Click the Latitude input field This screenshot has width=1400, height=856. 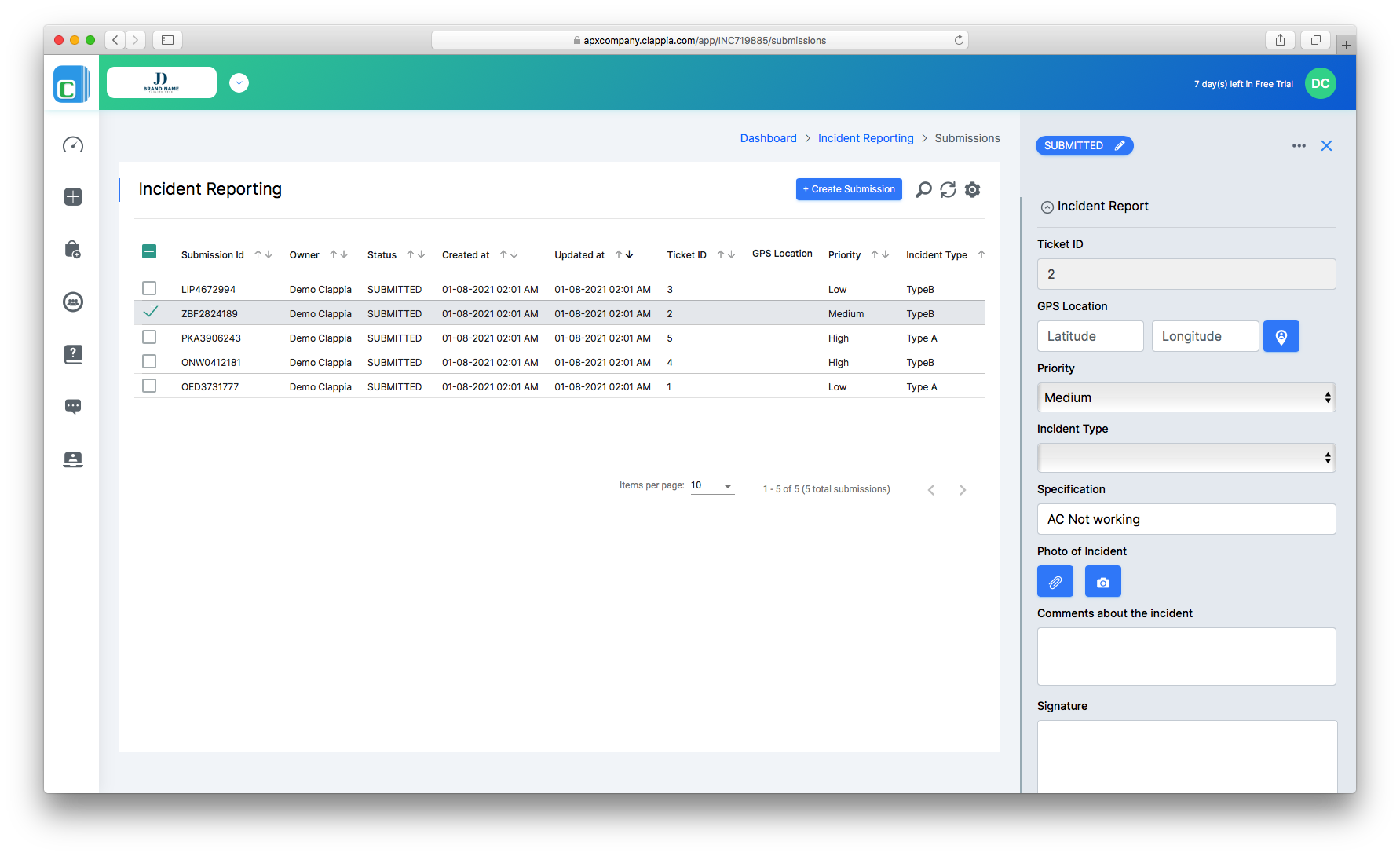[x=1090, y=336]
